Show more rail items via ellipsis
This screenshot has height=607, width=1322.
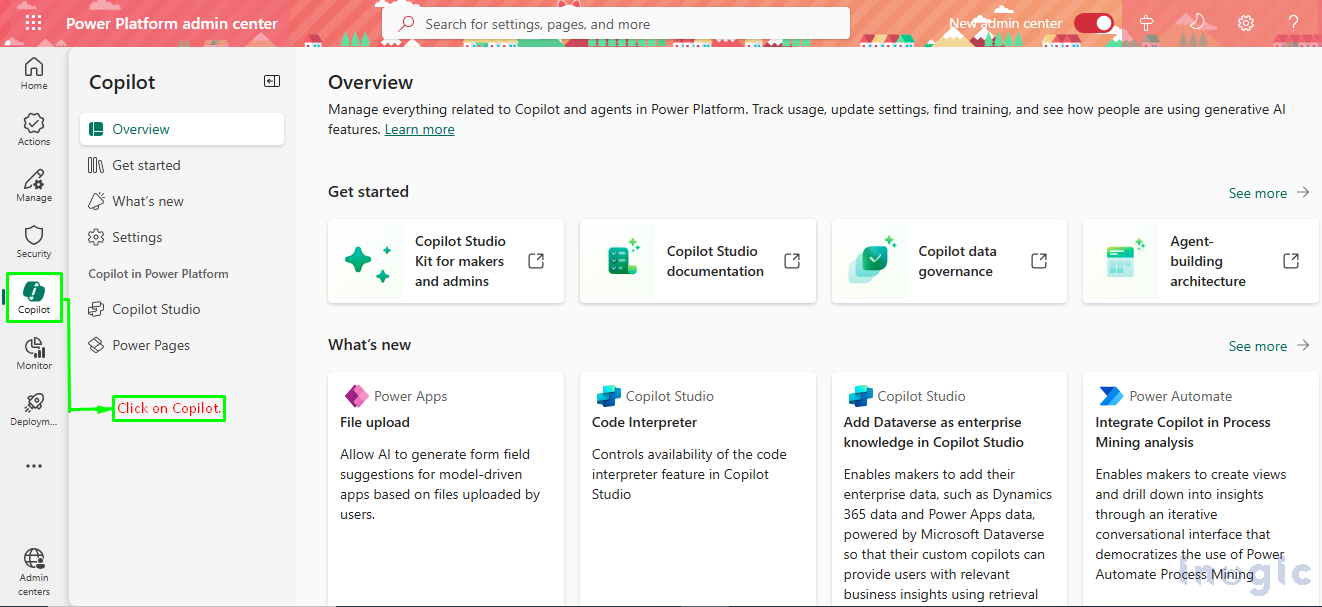pyautogui.click(x=34, y=466)
